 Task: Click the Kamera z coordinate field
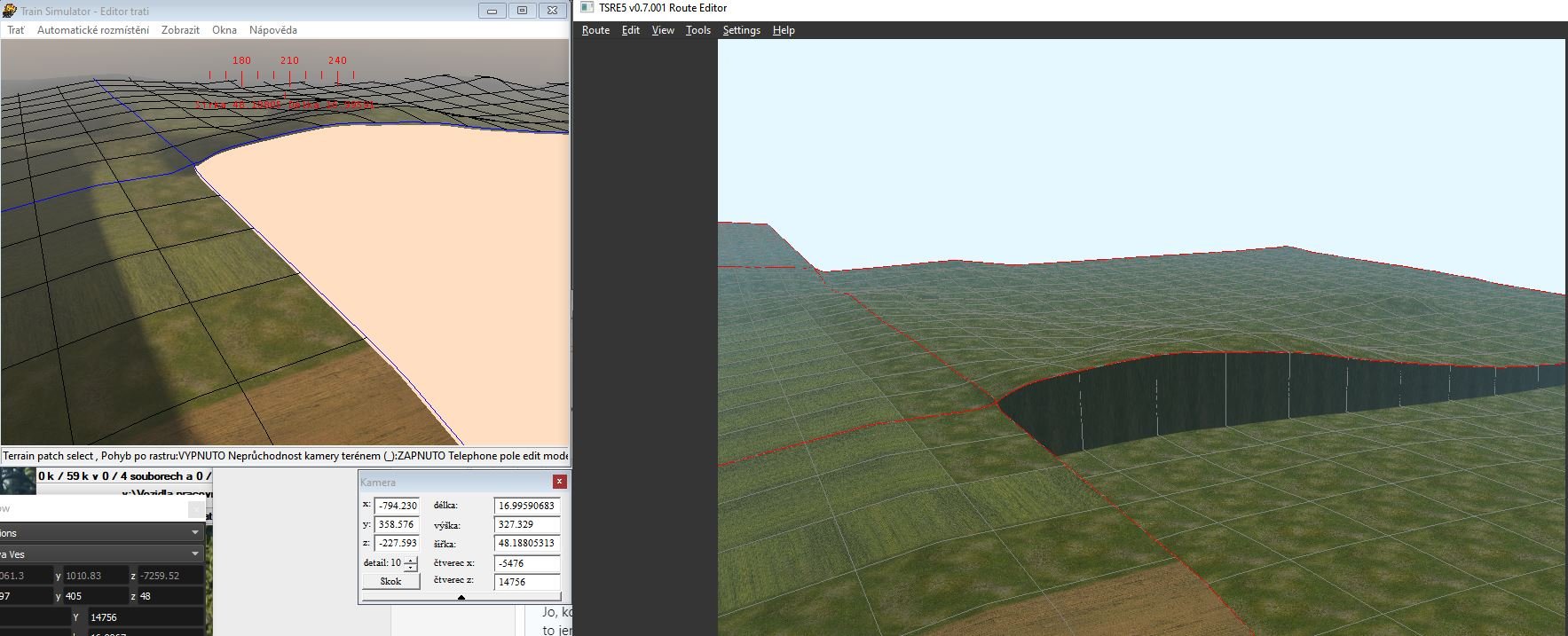click(397, 543)
